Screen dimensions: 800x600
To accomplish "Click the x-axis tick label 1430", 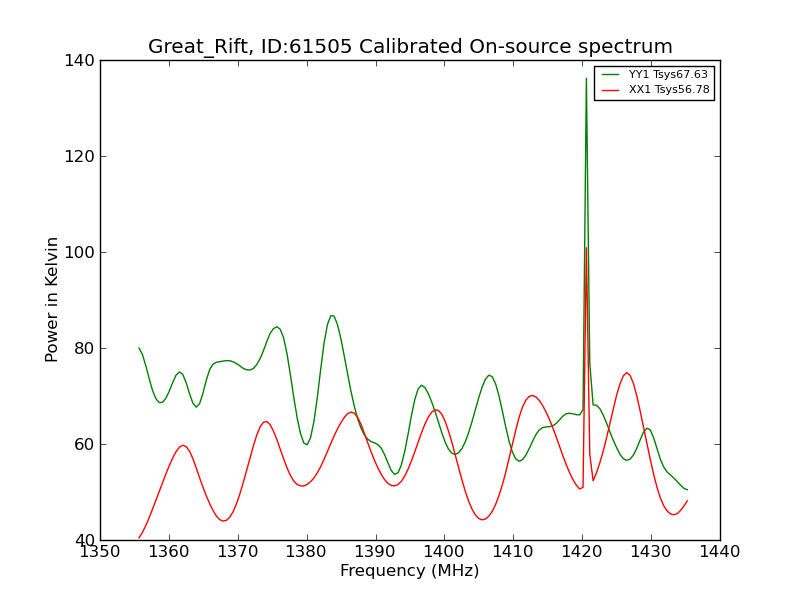I will pyautogui.click(x=651, y=552).
